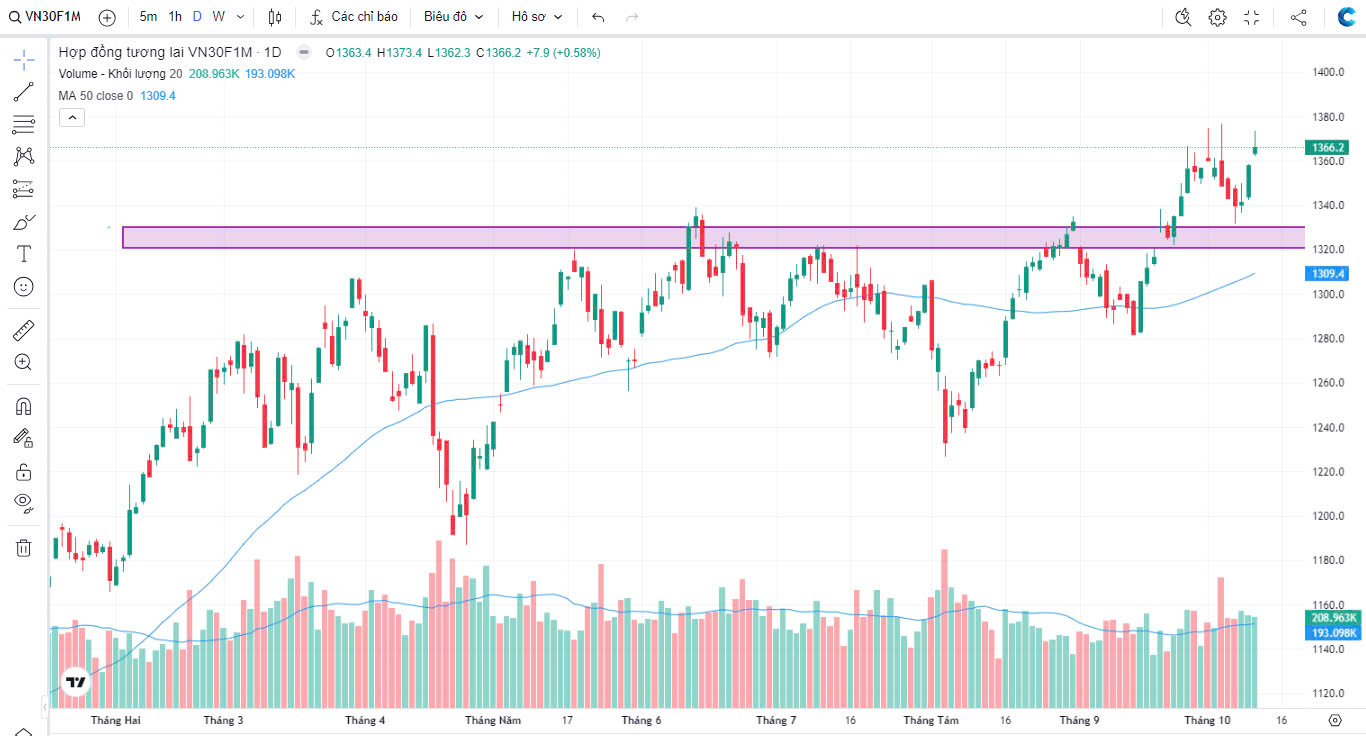
Task: Select the Fibonacci retracement tool
Action: click(23, 124)
